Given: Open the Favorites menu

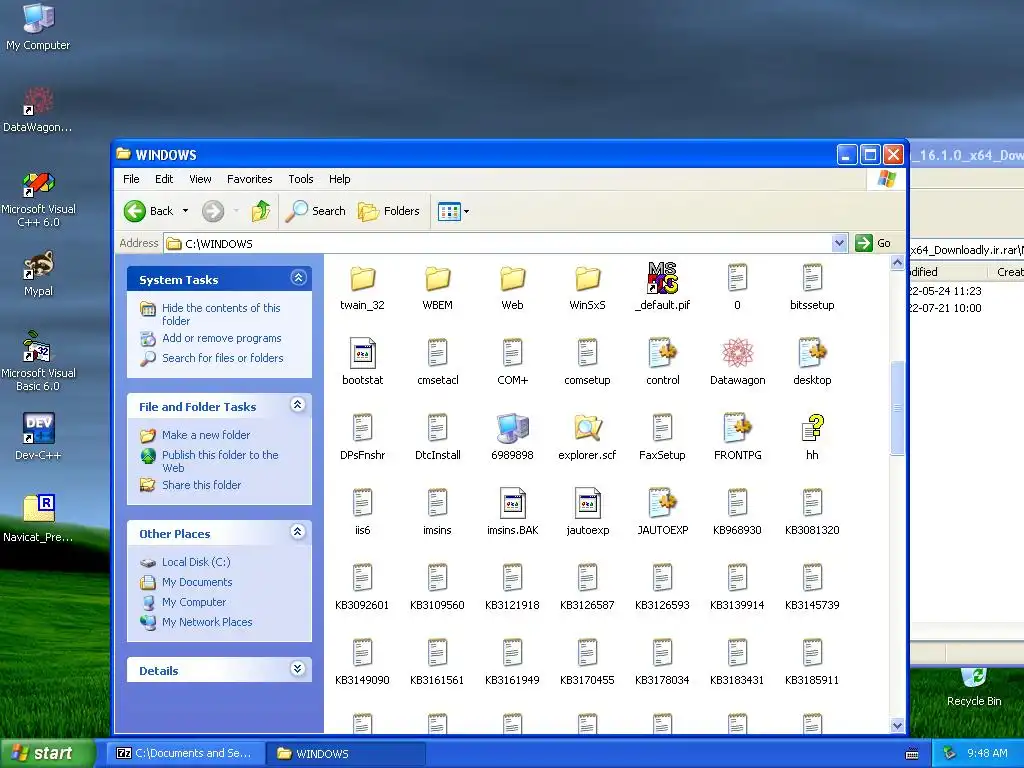Looking at the screenshot, I should [x=249, y=179].
